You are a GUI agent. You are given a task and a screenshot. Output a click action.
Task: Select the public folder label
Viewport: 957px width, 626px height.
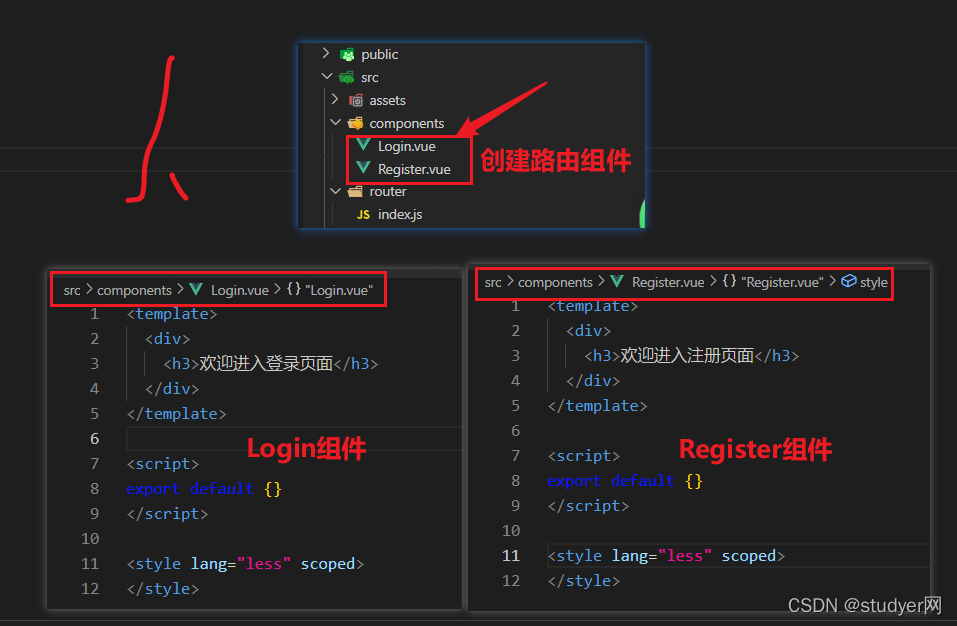[x=380, y=54]
